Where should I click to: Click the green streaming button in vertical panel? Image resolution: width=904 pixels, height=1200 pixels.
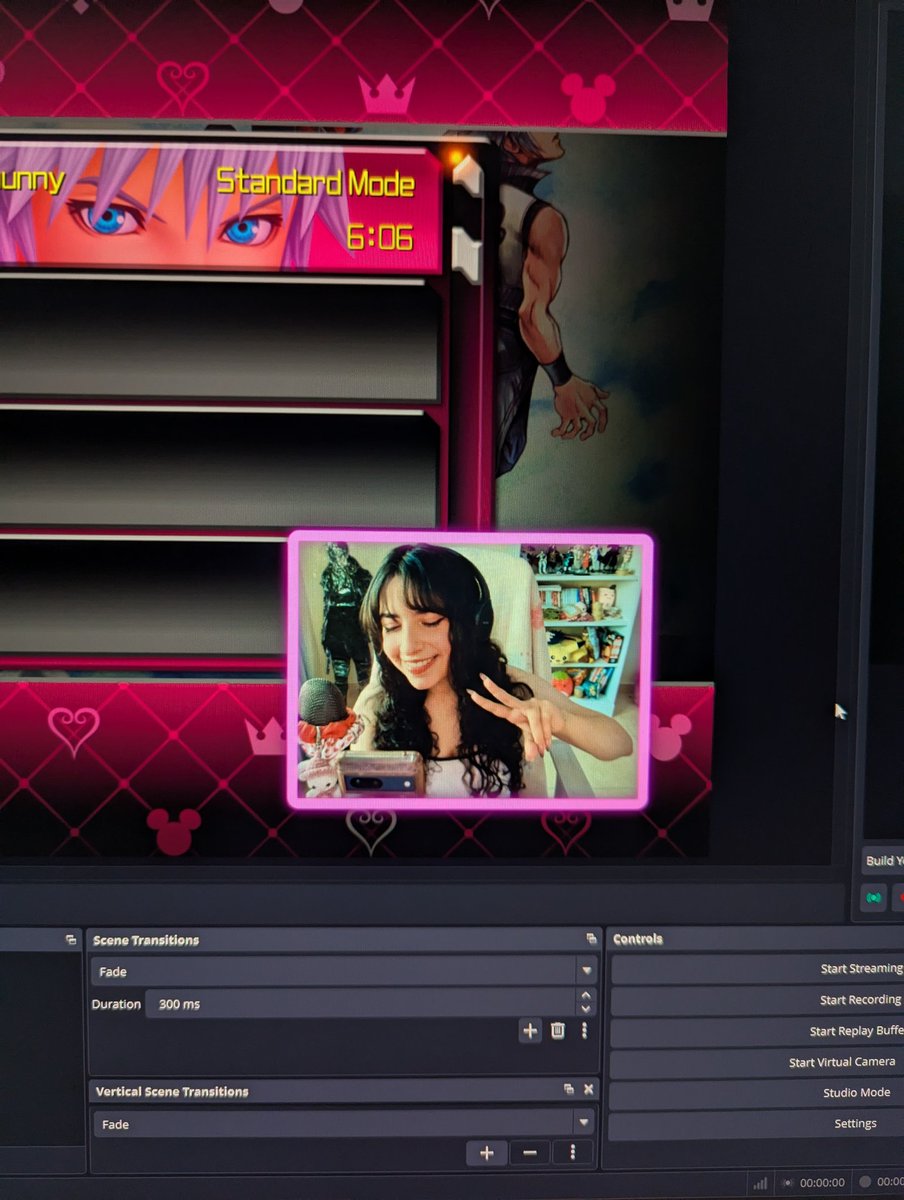coord(874,898)
